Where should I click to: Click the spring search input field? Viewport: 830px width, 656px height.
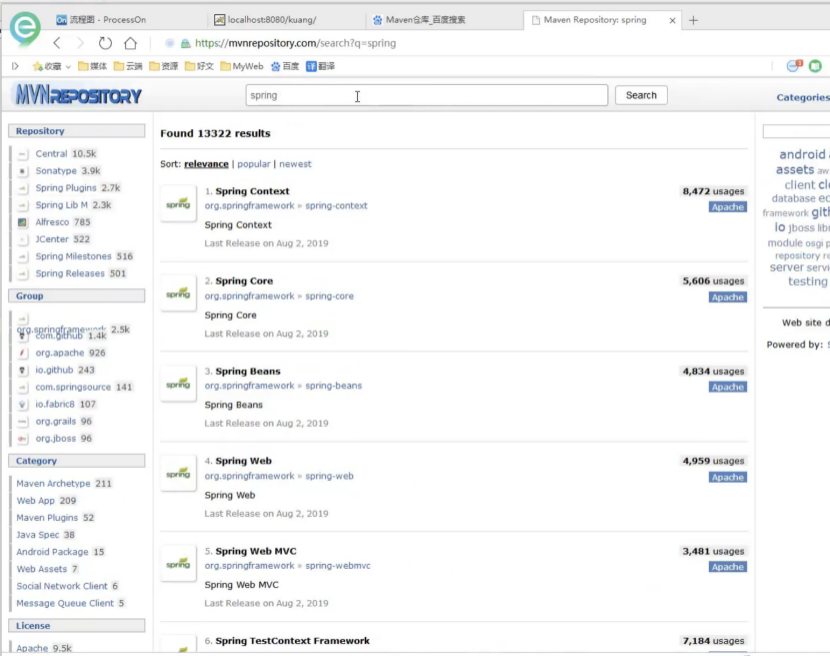coord(427,95)
